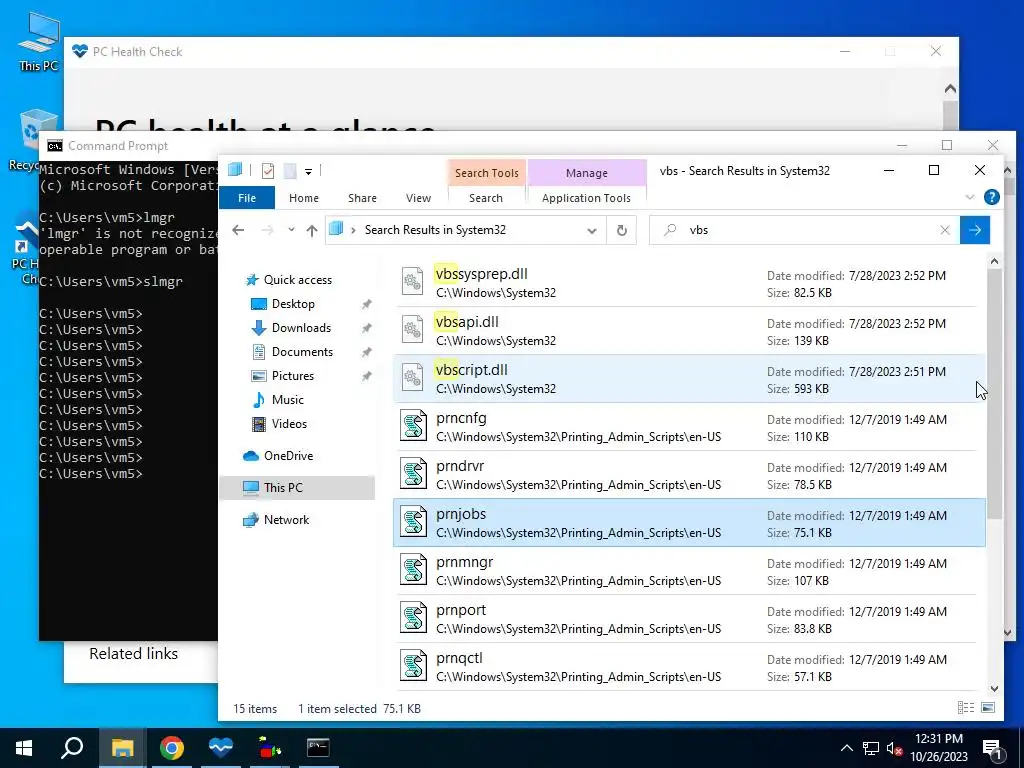The width and height of the screenshot is (1024, 768).
Task: Open OneDrive in navigation pane
Action: pos(288,456)
